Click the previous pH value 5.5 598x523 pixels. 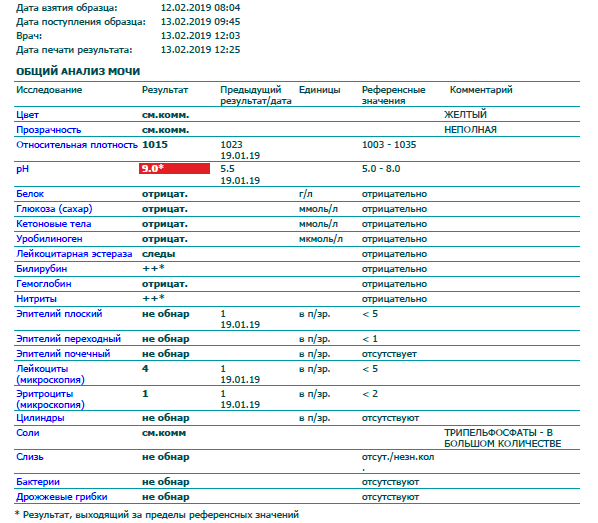[x=228, y=169]
